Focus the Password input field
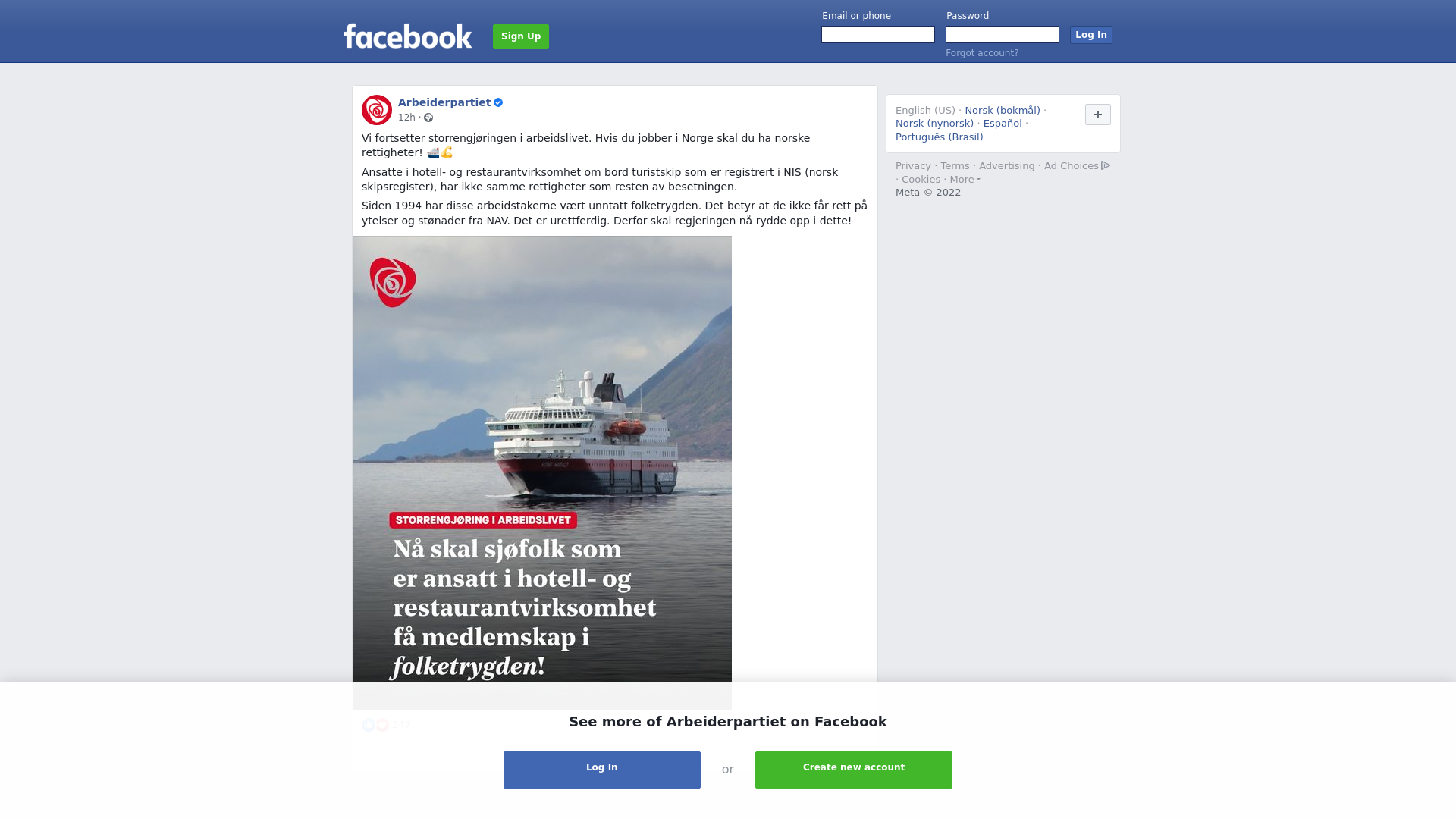The width and height of the screenshot is (1456, 819). click(x=1003, y=35)
